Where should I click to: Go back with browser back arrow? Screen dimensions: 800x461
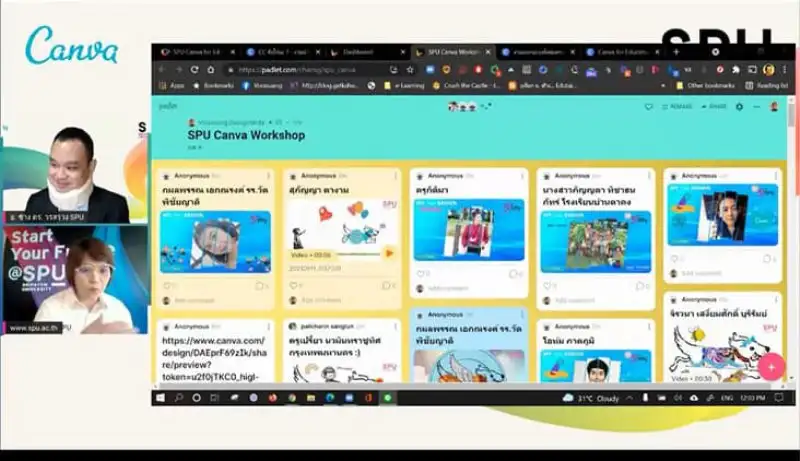(165, 70)
